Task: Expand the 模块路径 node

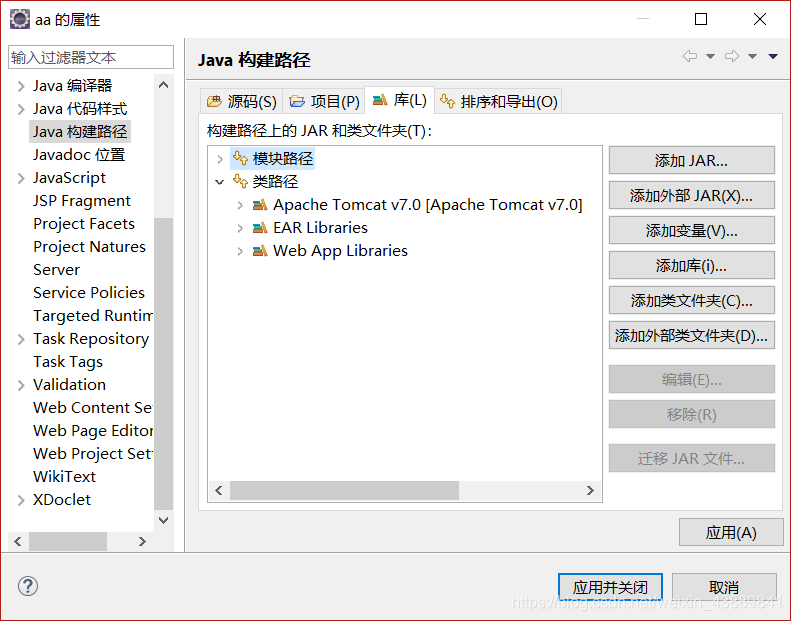Action: 220,159
